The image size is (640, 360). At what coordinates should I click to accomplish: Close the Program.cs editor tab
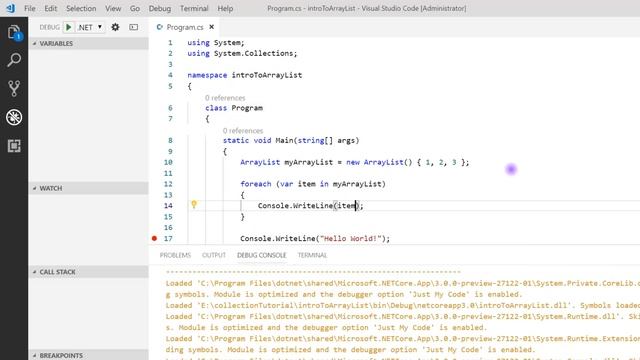click(x=211, y=27)
